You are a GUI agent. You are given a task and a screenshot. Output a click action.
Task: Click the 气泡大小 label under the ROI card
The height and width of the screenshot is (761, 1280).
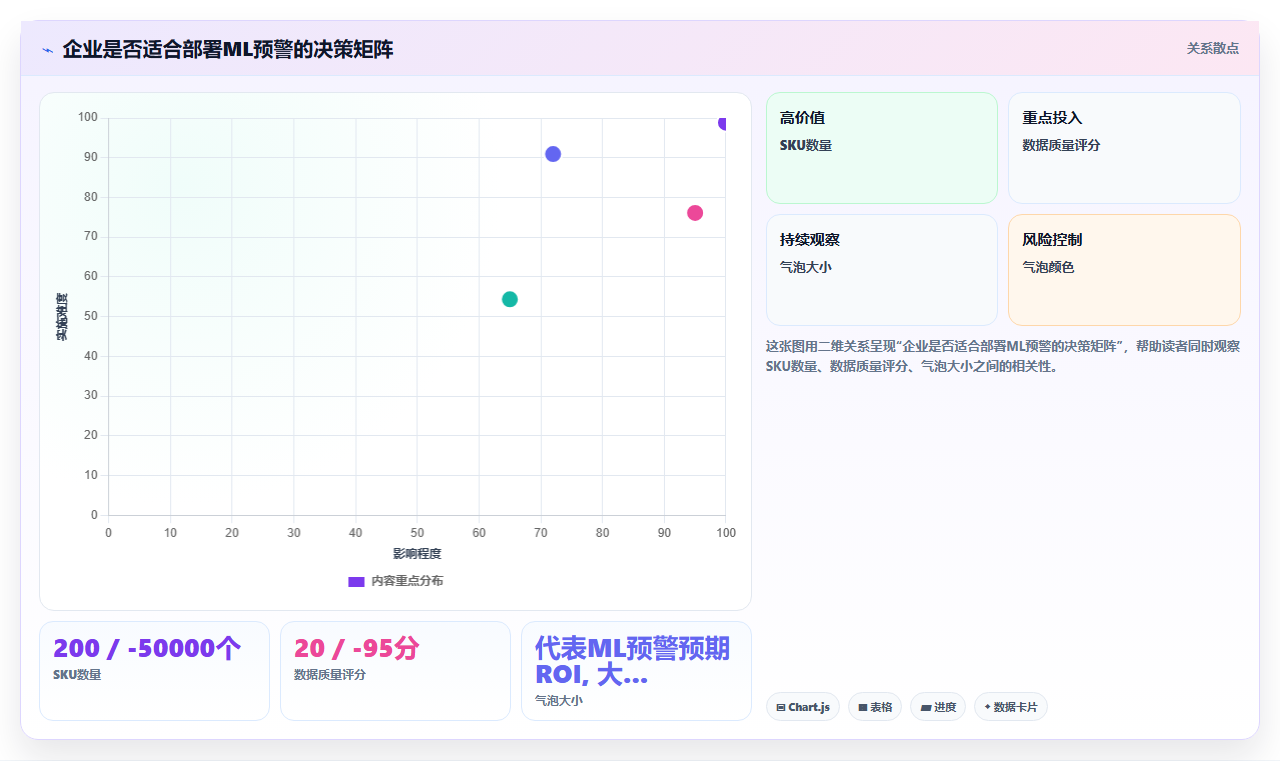click(558, 701)
